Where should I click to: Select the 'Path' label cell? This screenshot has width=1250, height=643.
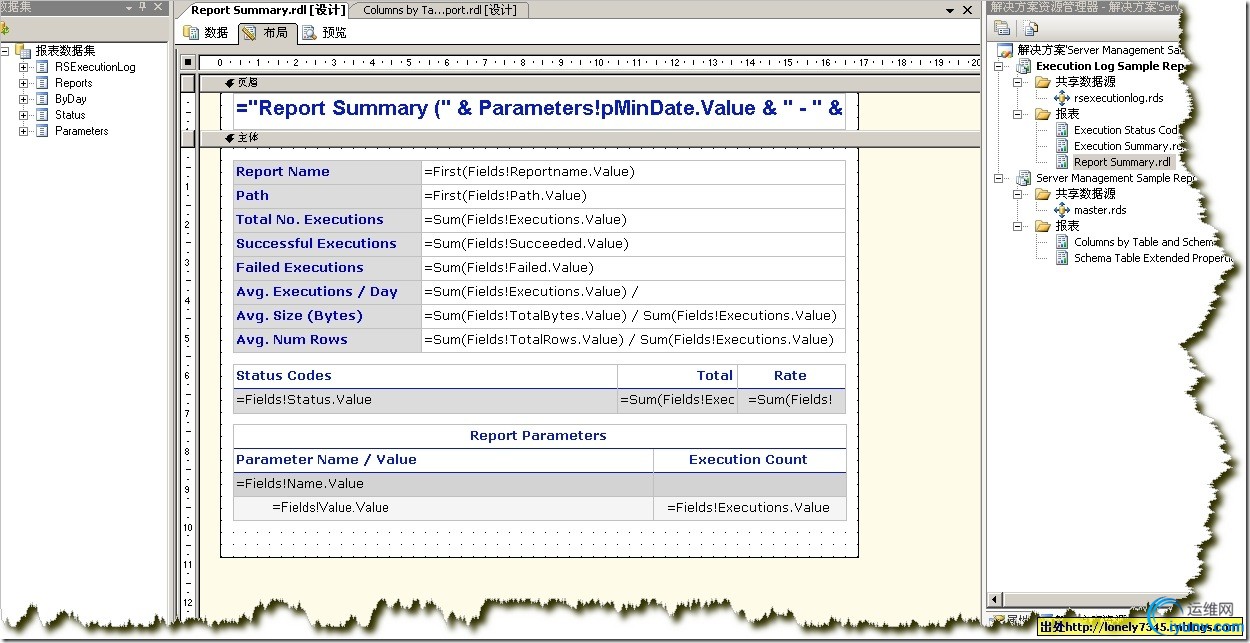click(x=327, y=196)
